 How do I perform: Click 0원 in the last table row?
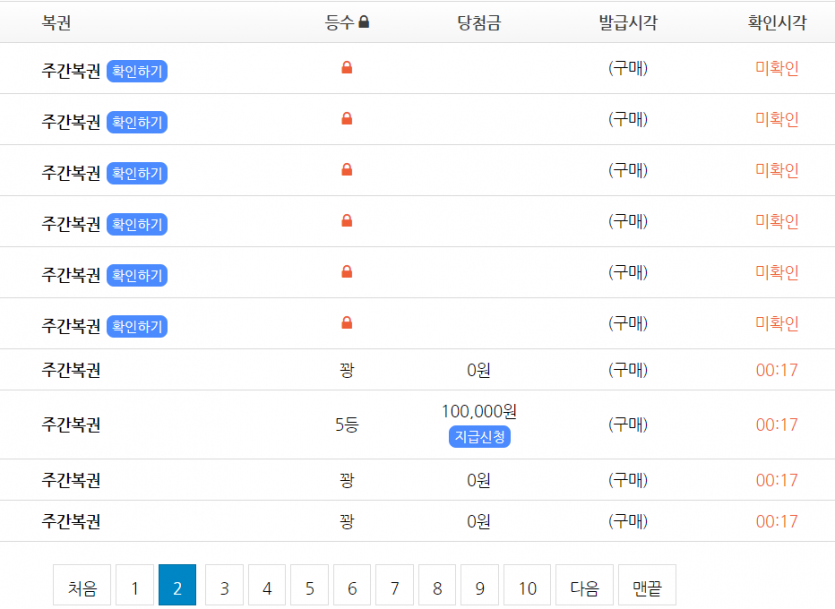coord(479,521)
